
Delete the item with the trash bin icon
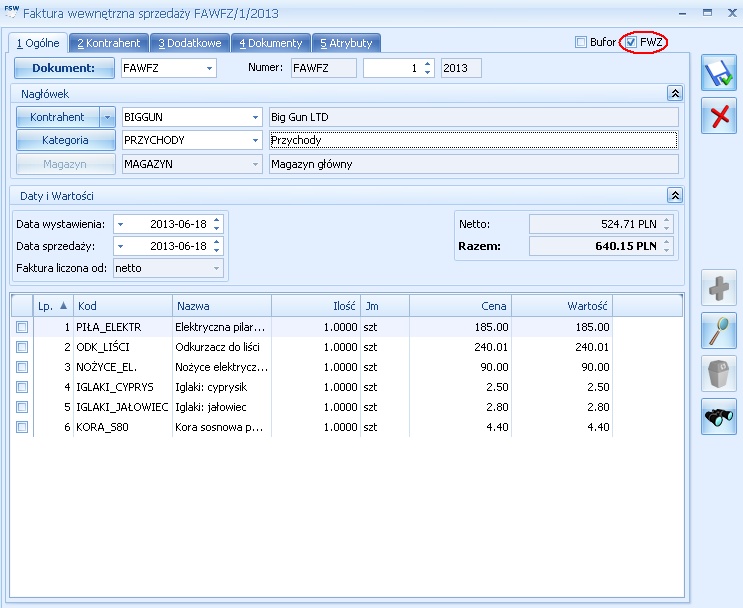pos(719,373)
